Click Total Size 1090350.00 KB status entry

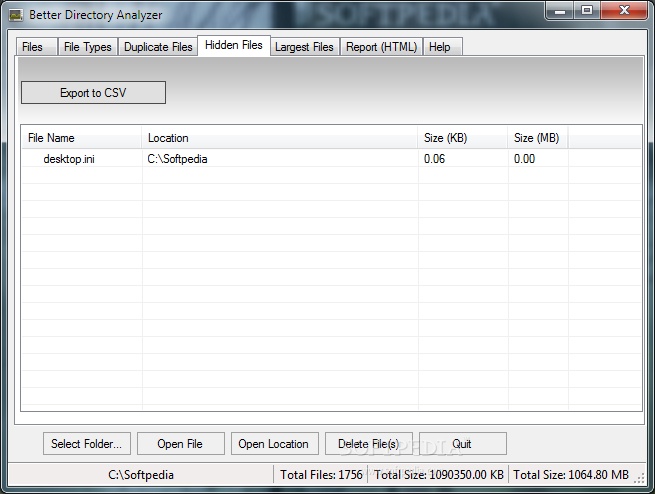pyautogui.click(x=438, y=475)
